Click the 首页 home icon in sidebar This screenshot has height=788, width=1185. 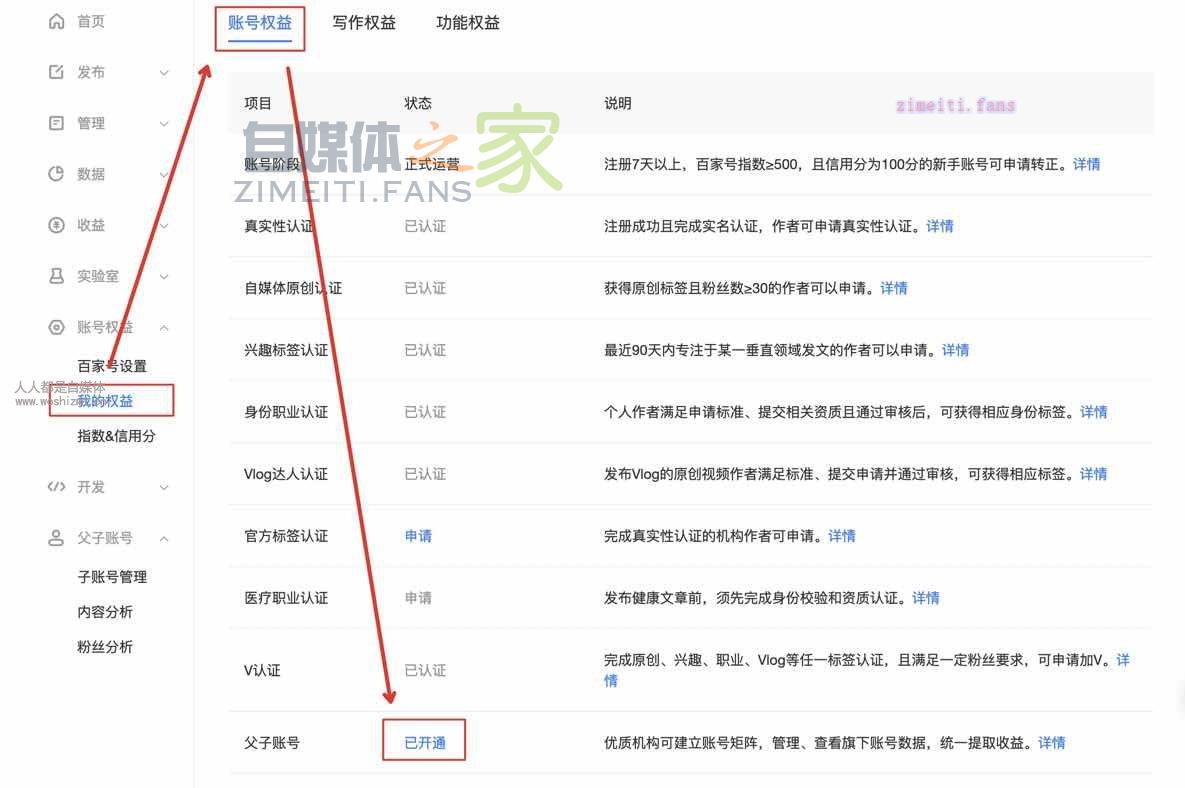tap(57, 21)
